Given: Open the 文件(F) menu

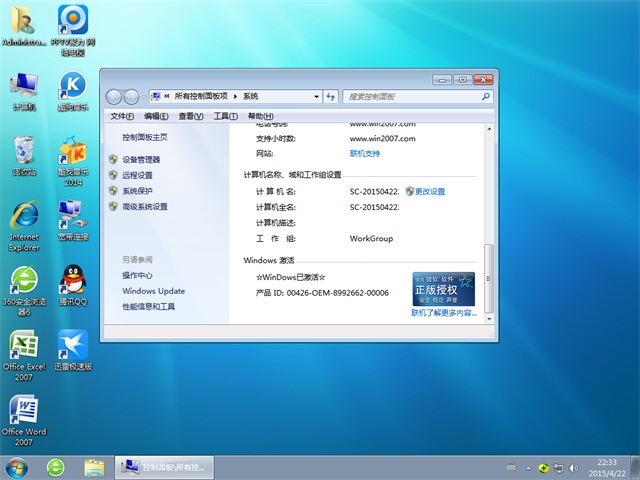Looking at the screenshot, I should [x=121, y=117].
